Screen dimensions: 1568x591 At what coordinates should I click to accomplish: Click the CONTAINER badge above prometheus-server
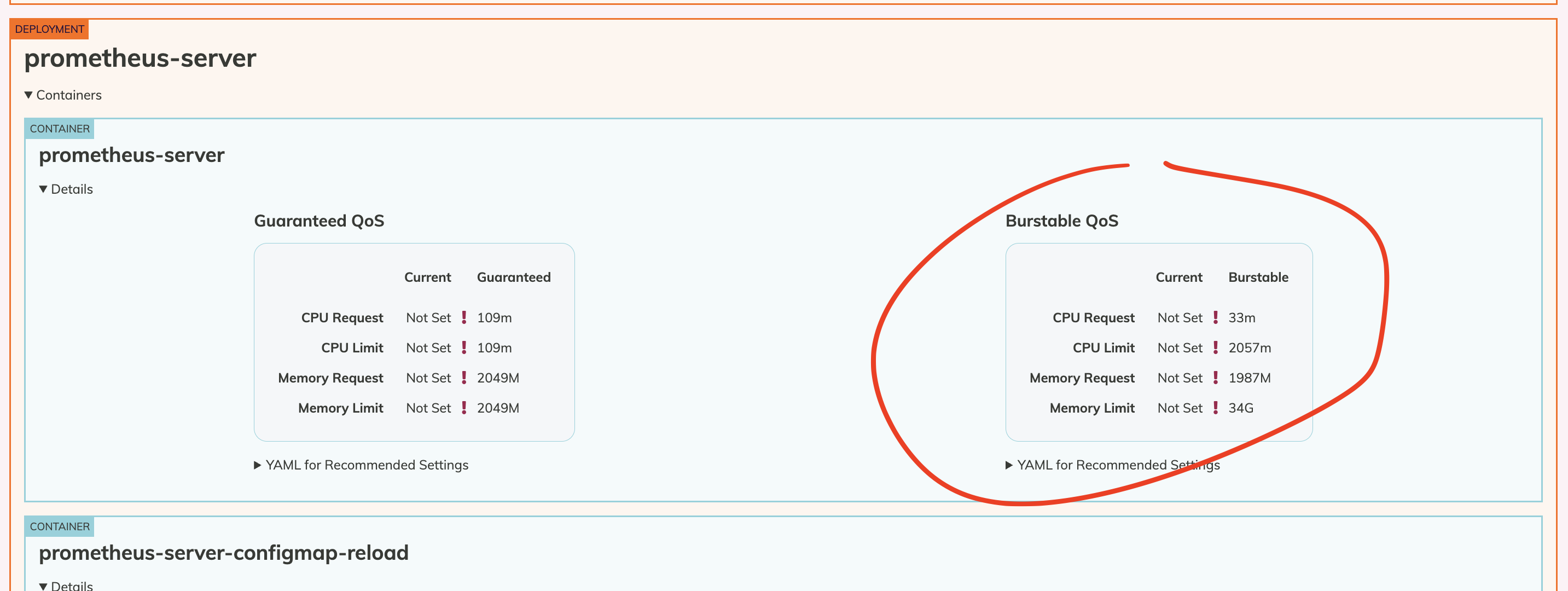(60, 129)
